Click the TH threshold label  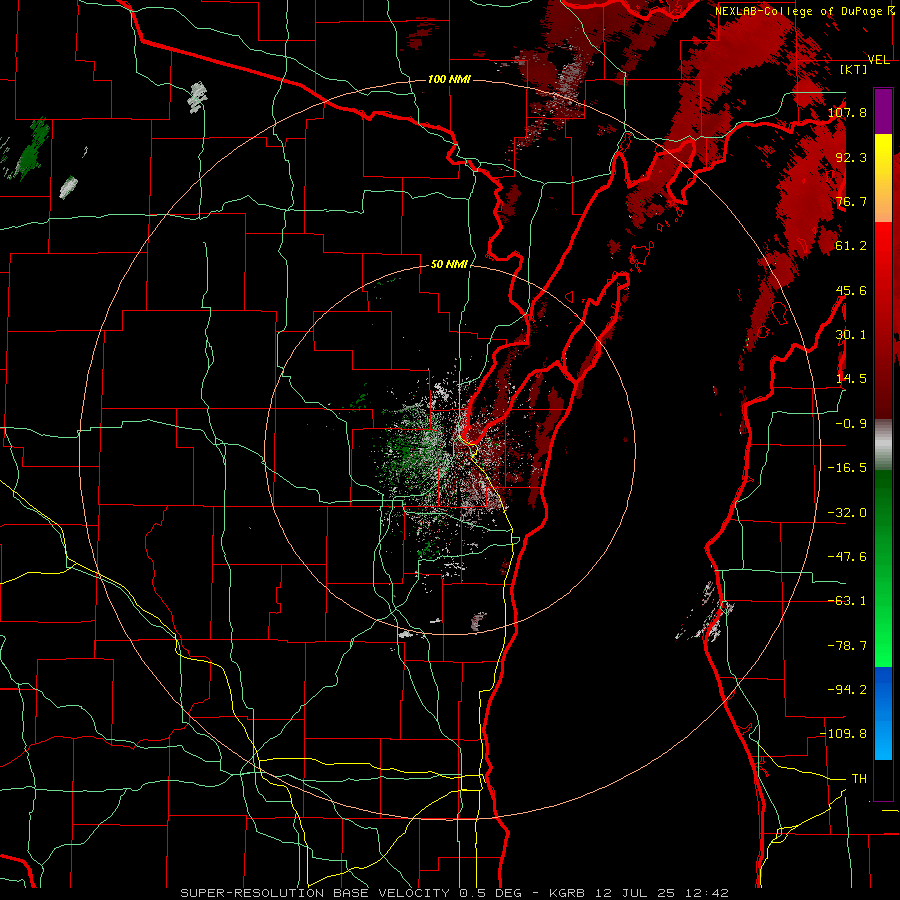click(x=859, y=779)
